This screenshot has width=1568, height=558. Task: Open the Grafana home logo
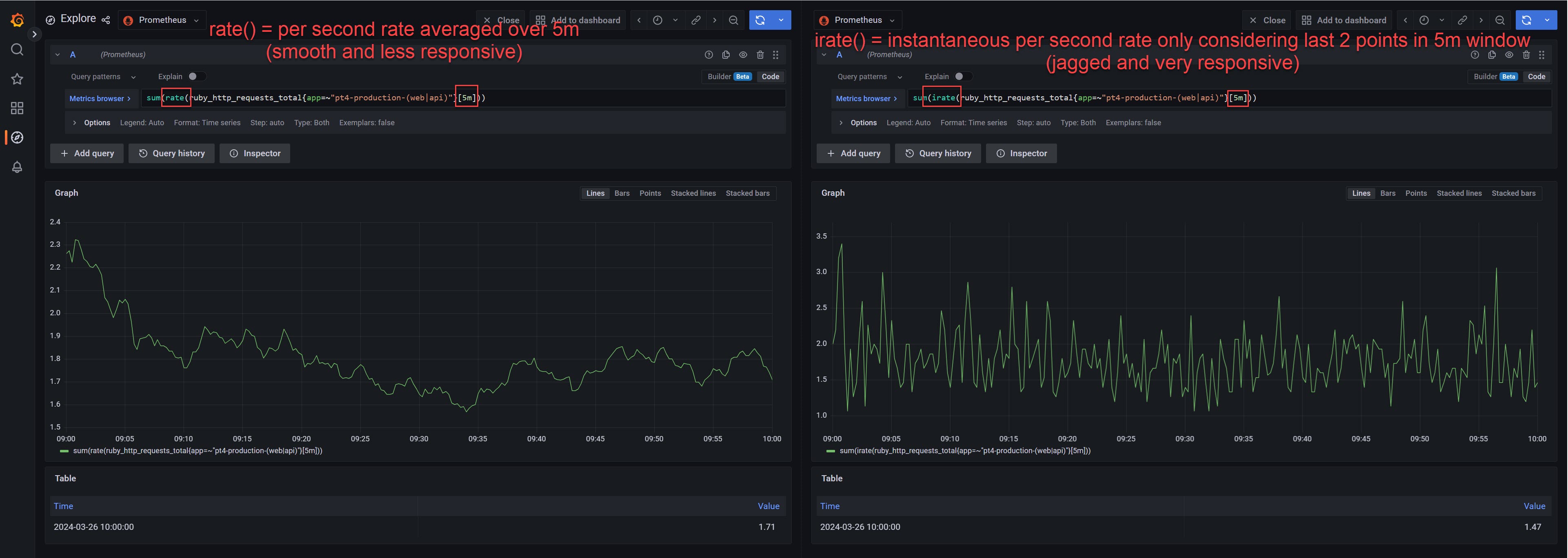pos(17,20)
